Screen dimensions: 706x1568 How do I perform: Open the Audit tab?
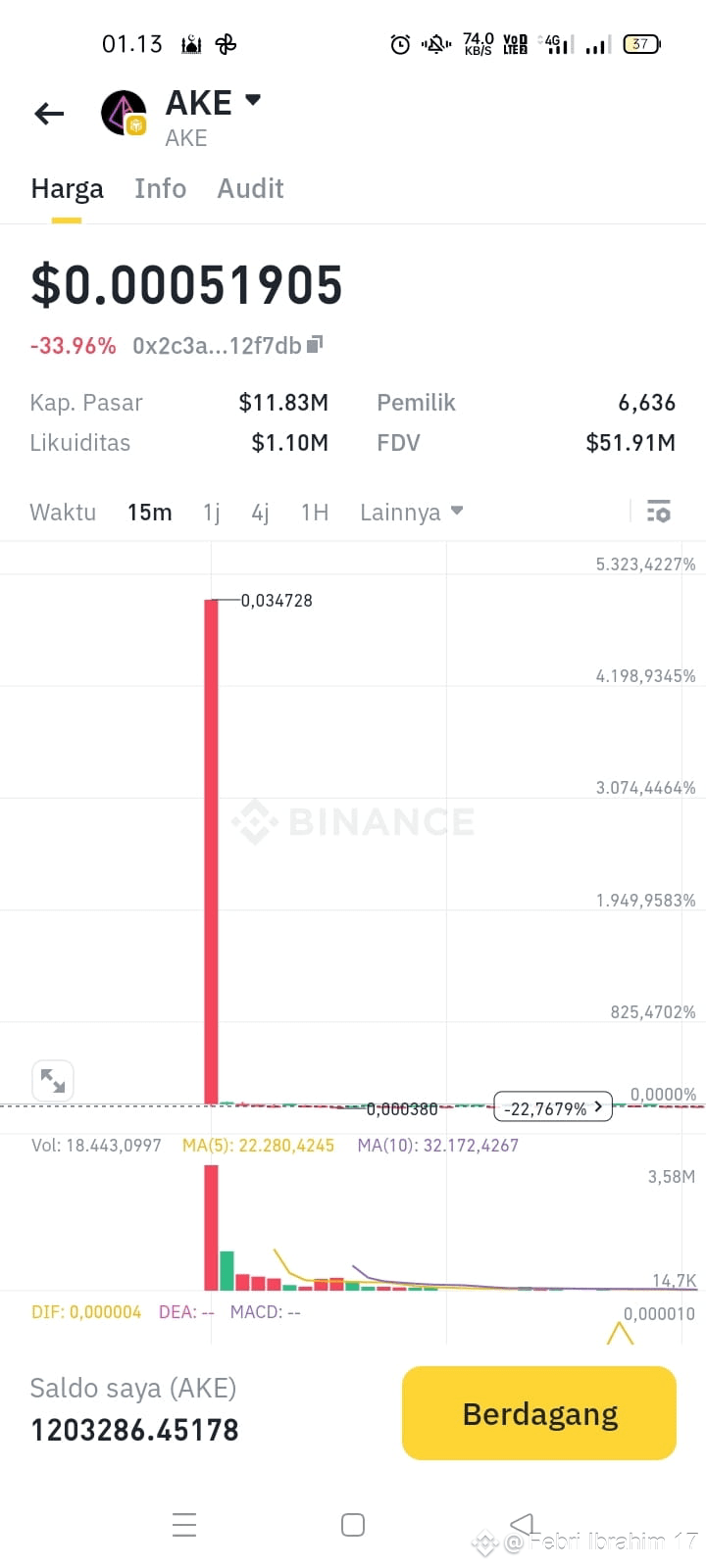coord(250,188)
